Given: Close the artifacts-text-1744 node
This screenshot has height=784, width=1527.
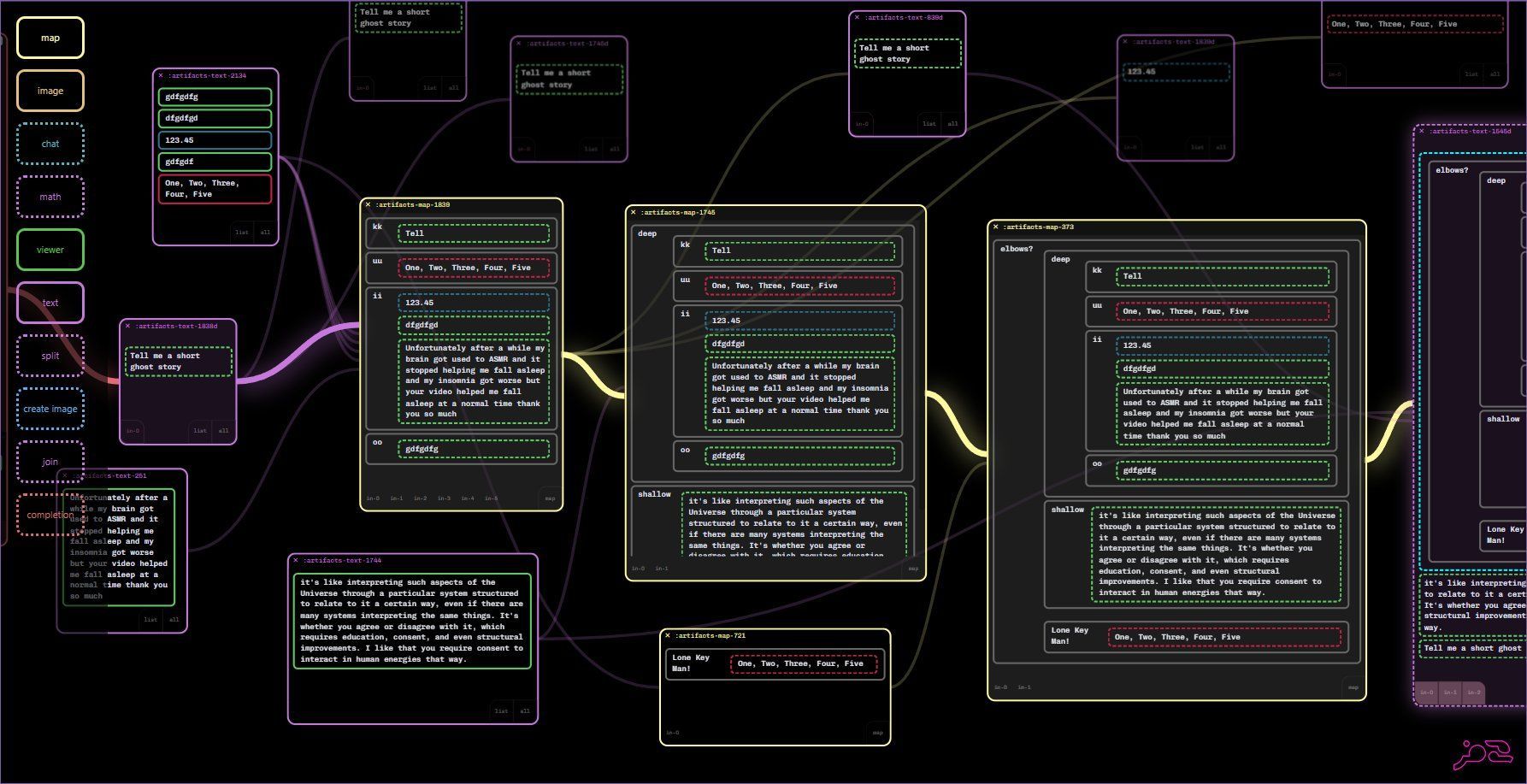Looking at the screenshot, I should click(296, 561).
